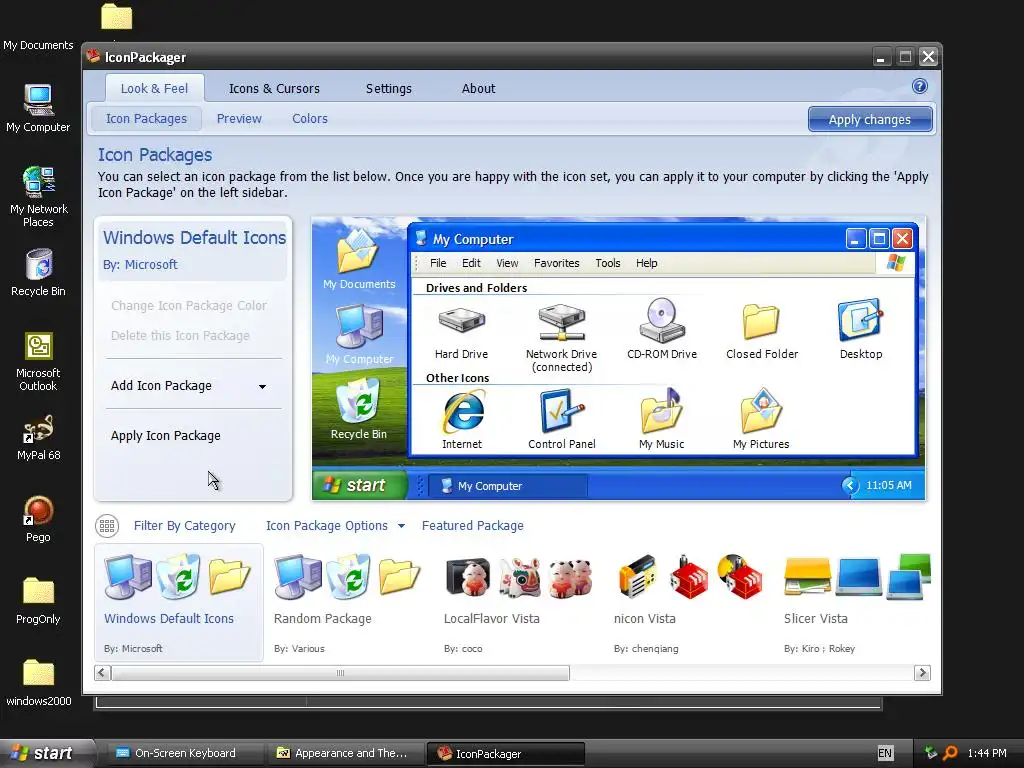Switch to Preview sub-tab
Image resolution: width=1024 pixels, height=768 pixels.
tap(239, 119)
